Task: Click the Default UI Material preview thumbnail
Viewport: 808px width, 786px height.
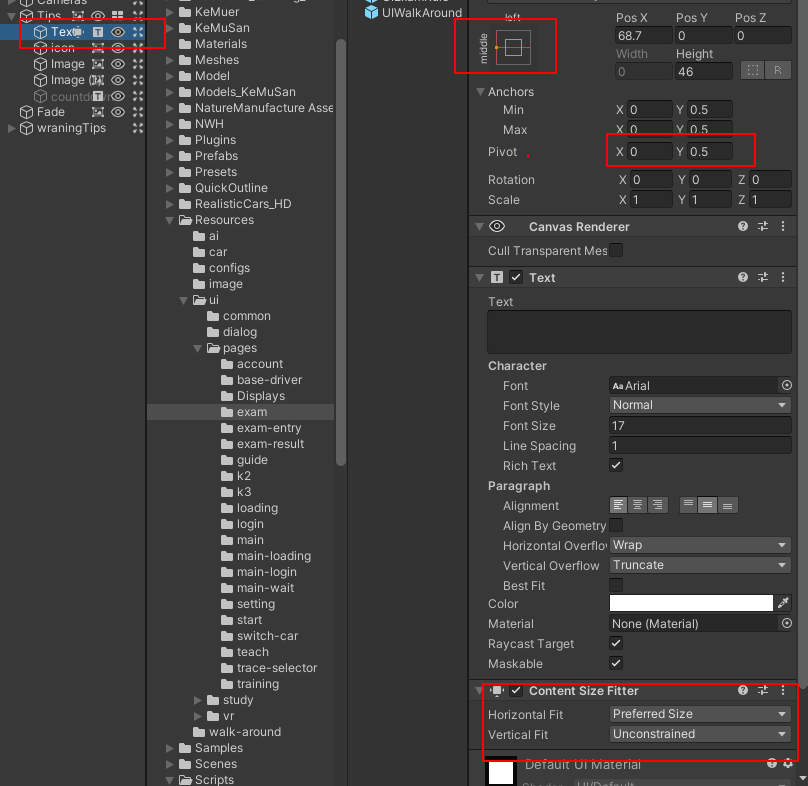Action: coord(501,771)
